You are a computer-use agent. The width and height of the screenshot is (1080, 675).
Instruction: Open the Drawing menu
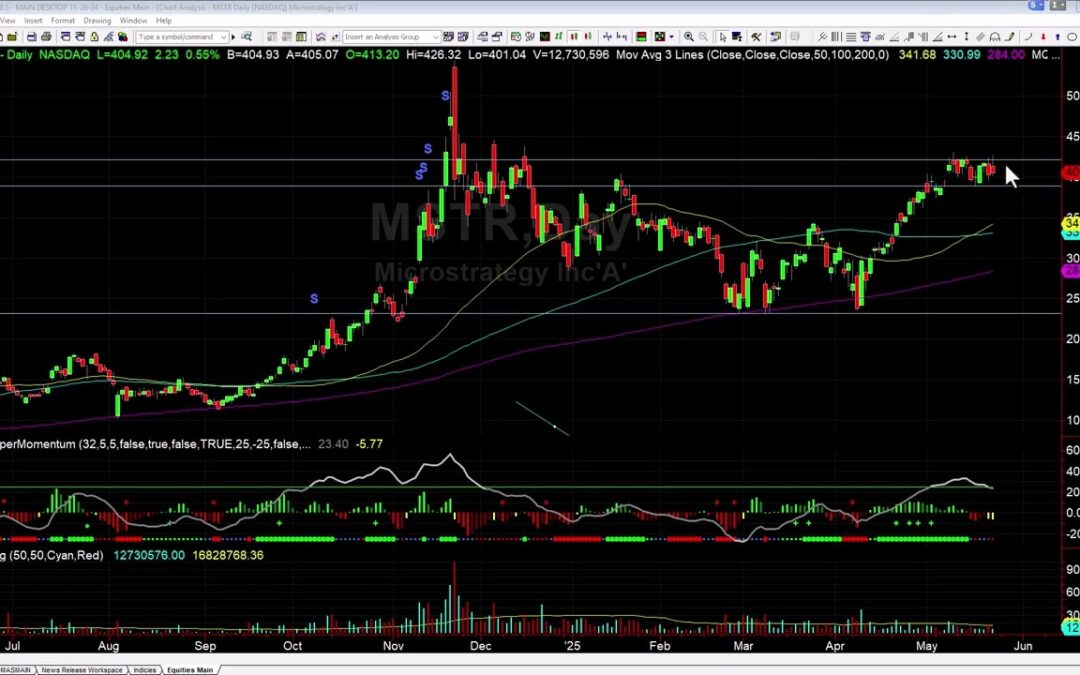(97, 21)
